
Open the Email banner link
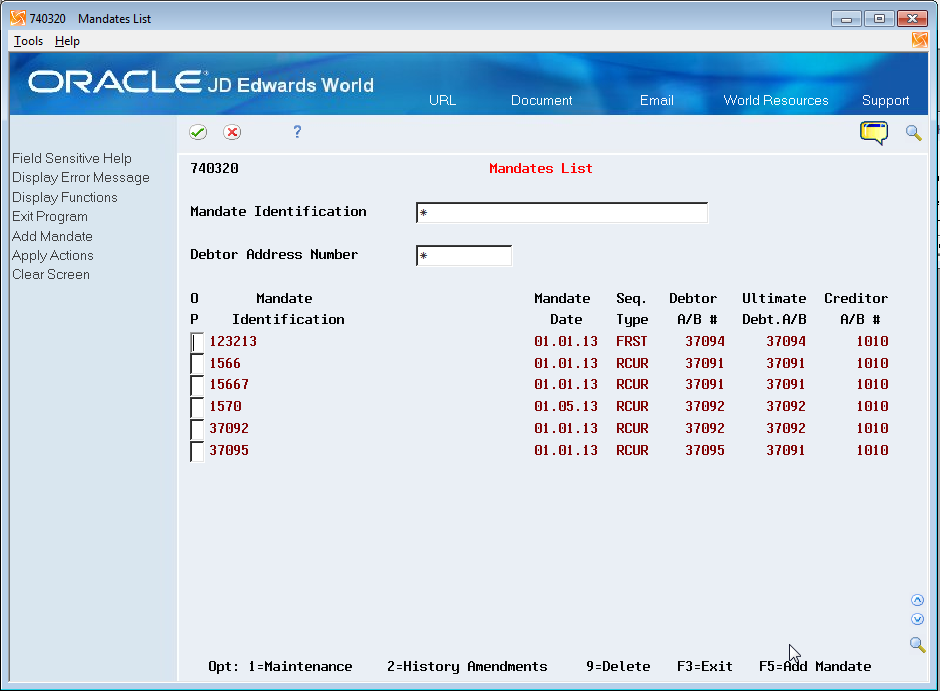[656, 100]
